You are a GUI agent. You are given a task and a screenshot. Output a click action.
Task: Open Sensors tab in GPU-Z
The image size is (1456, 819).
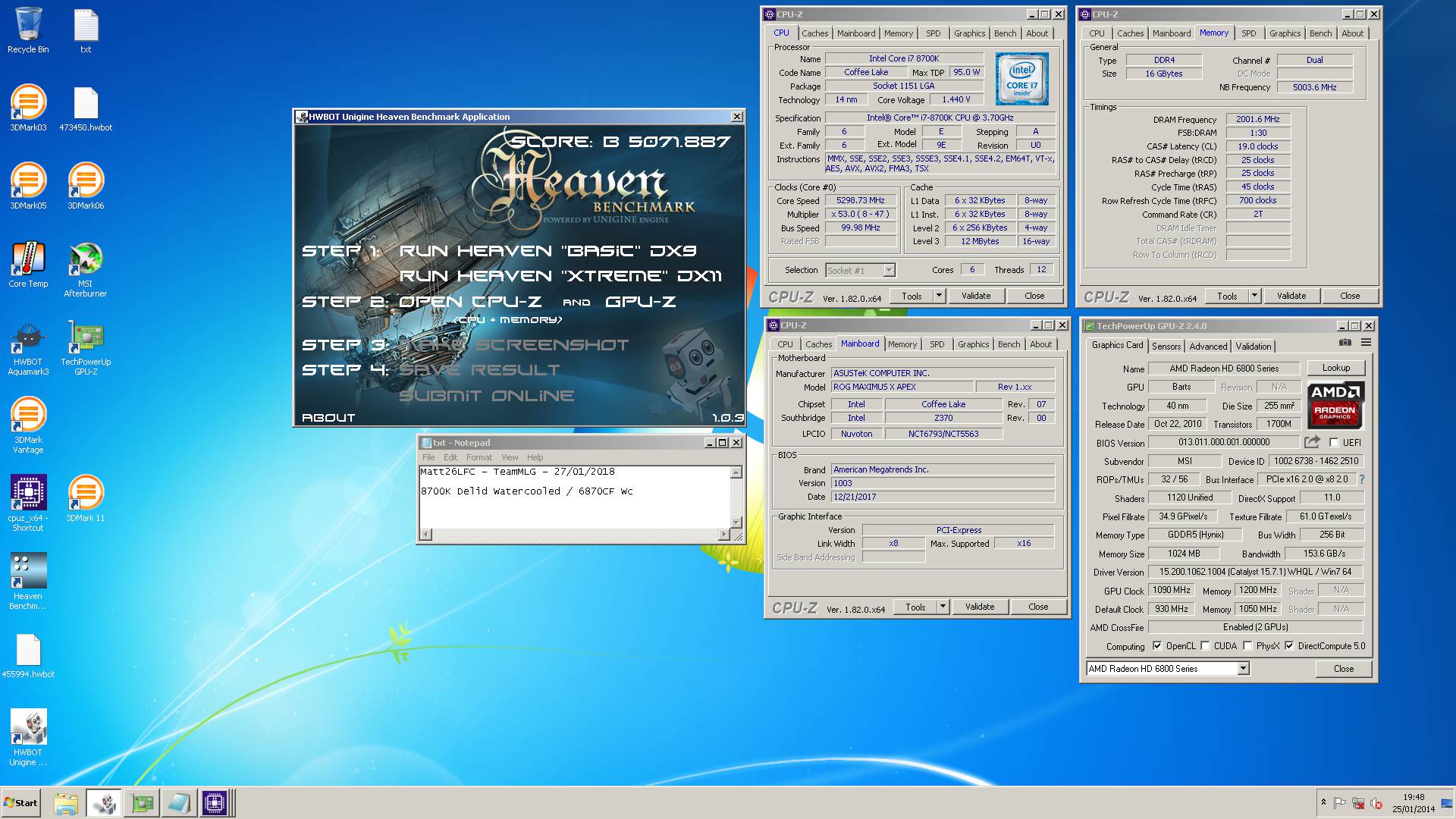(x=1166, y=346)
